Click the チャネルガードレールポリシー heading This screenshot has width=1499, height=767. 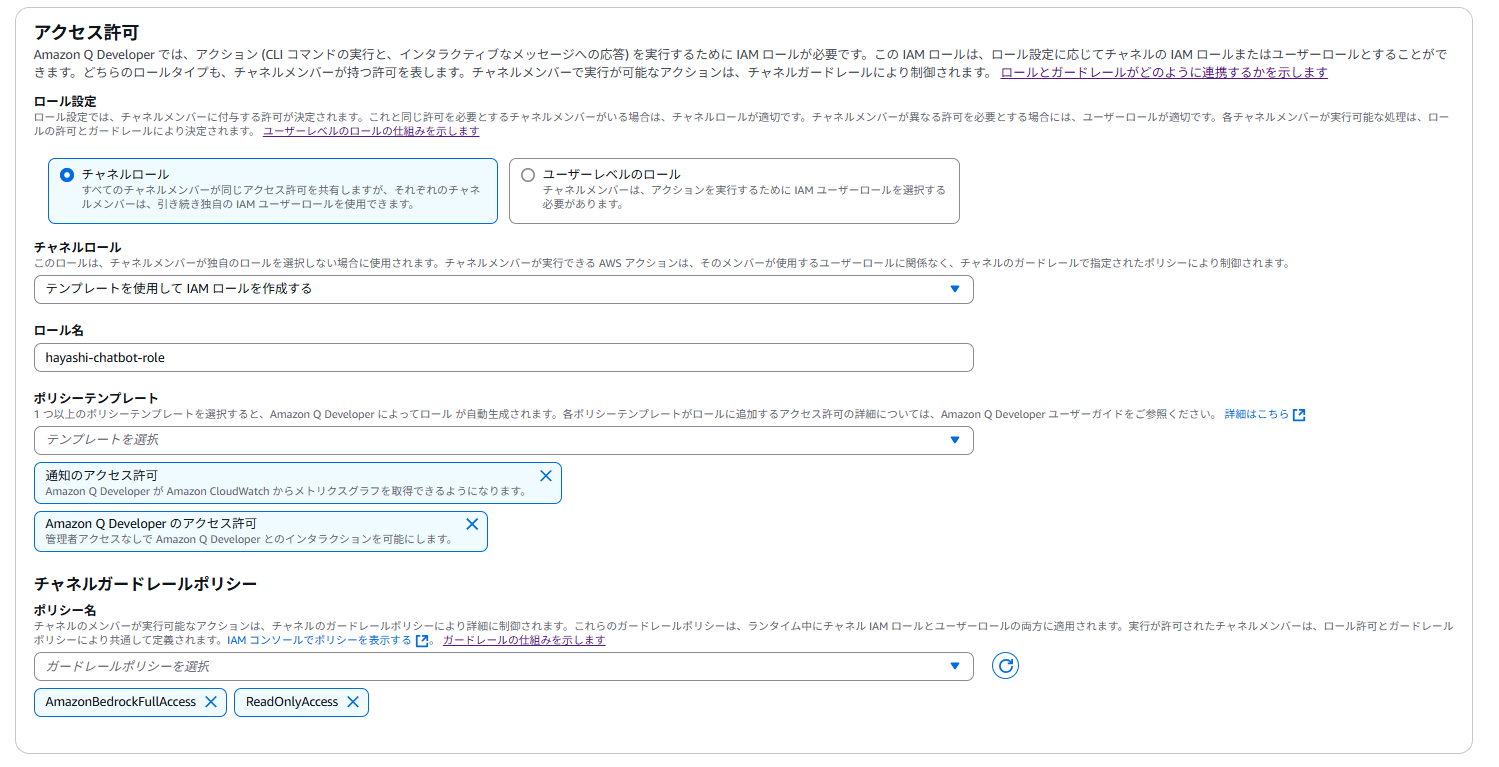(x=146, y=583)
